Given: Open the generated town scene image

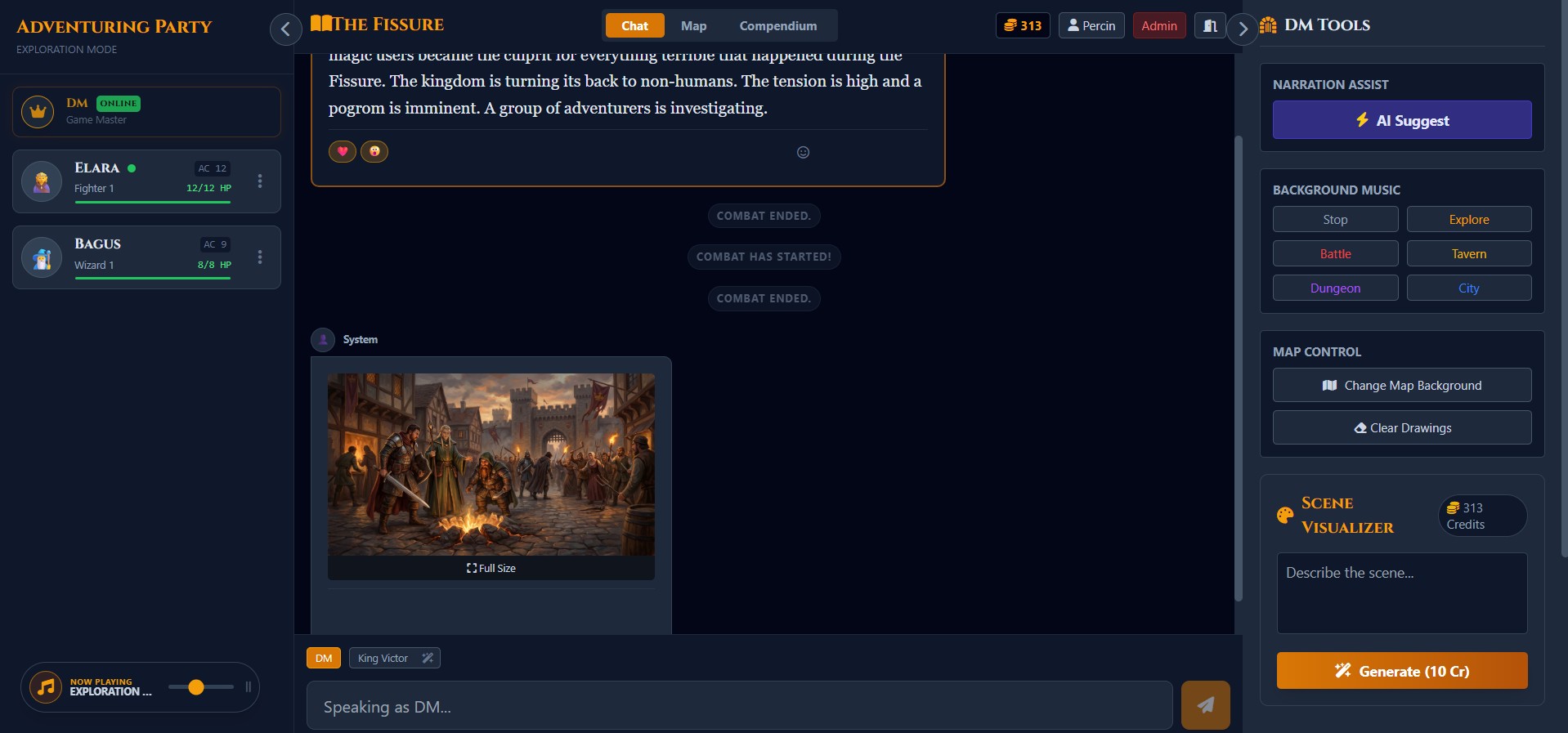Looking at the screenshot, I should (491, 464).
